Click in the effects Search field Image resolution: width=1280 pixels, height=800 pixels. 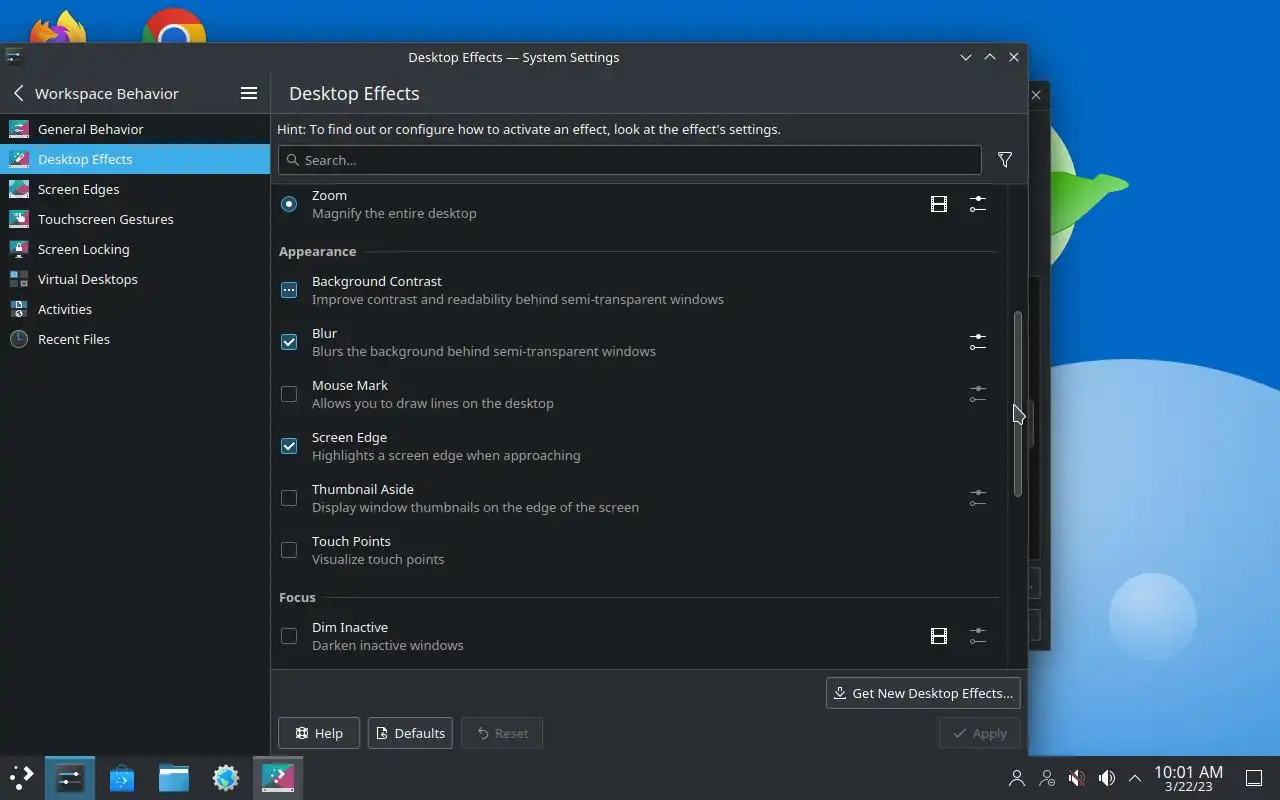[630, 160]
